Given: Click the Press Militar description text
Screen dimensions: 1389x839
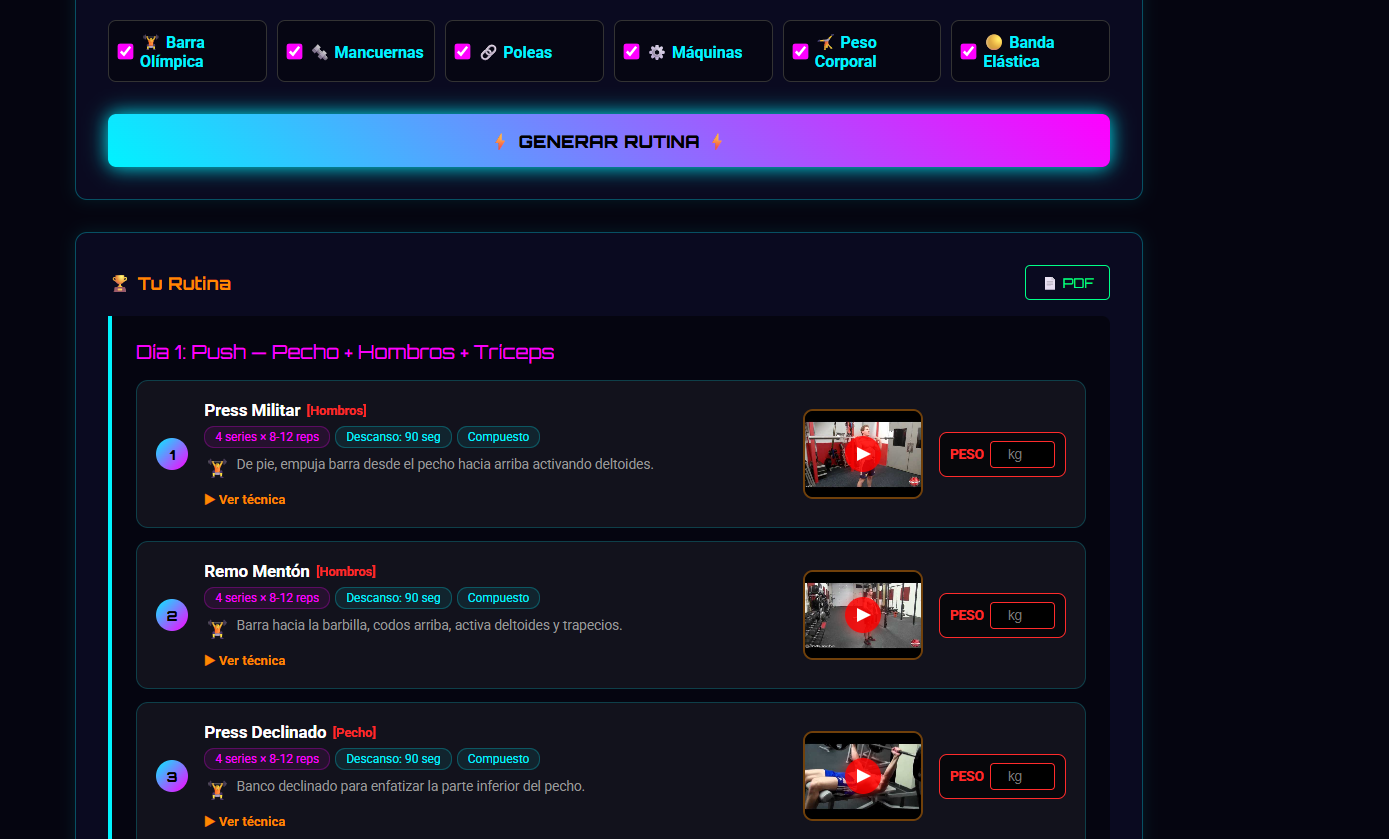Looking at the screenshot, I should [x=445, y=465].
